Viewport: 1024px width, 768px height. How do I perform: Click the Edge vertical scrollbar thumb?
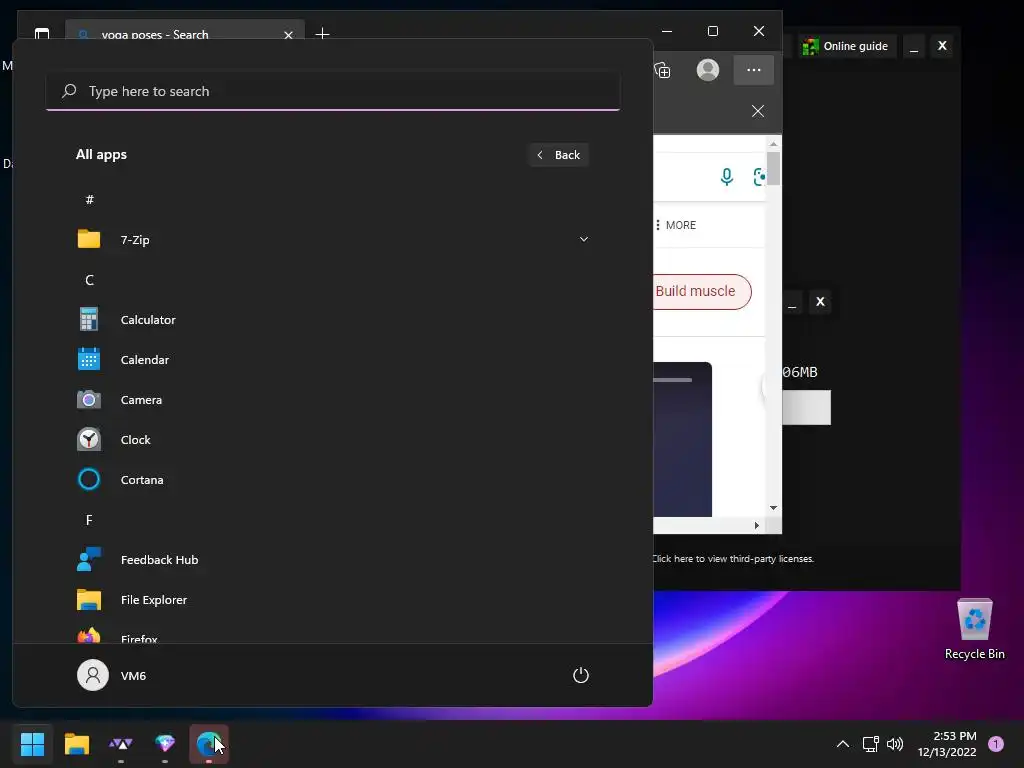point(773,168)
